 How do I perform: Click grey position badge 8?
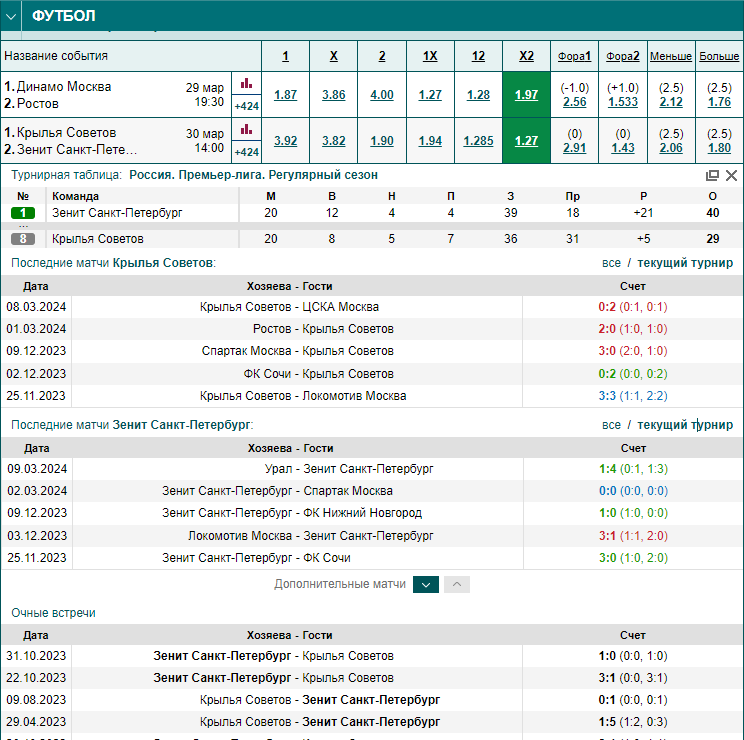pyautogui.click(x=23, y=239)
